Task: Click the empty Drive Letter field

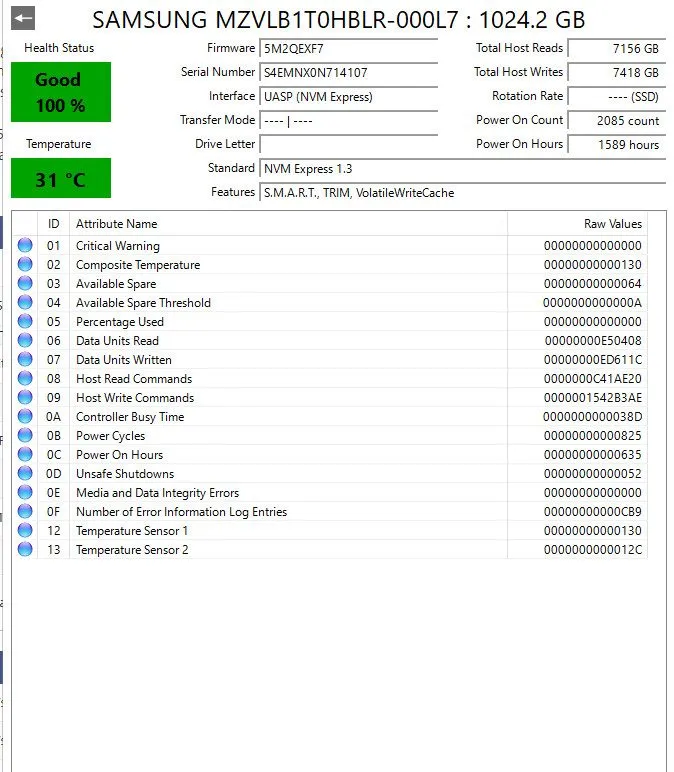Action: point(349,144)
